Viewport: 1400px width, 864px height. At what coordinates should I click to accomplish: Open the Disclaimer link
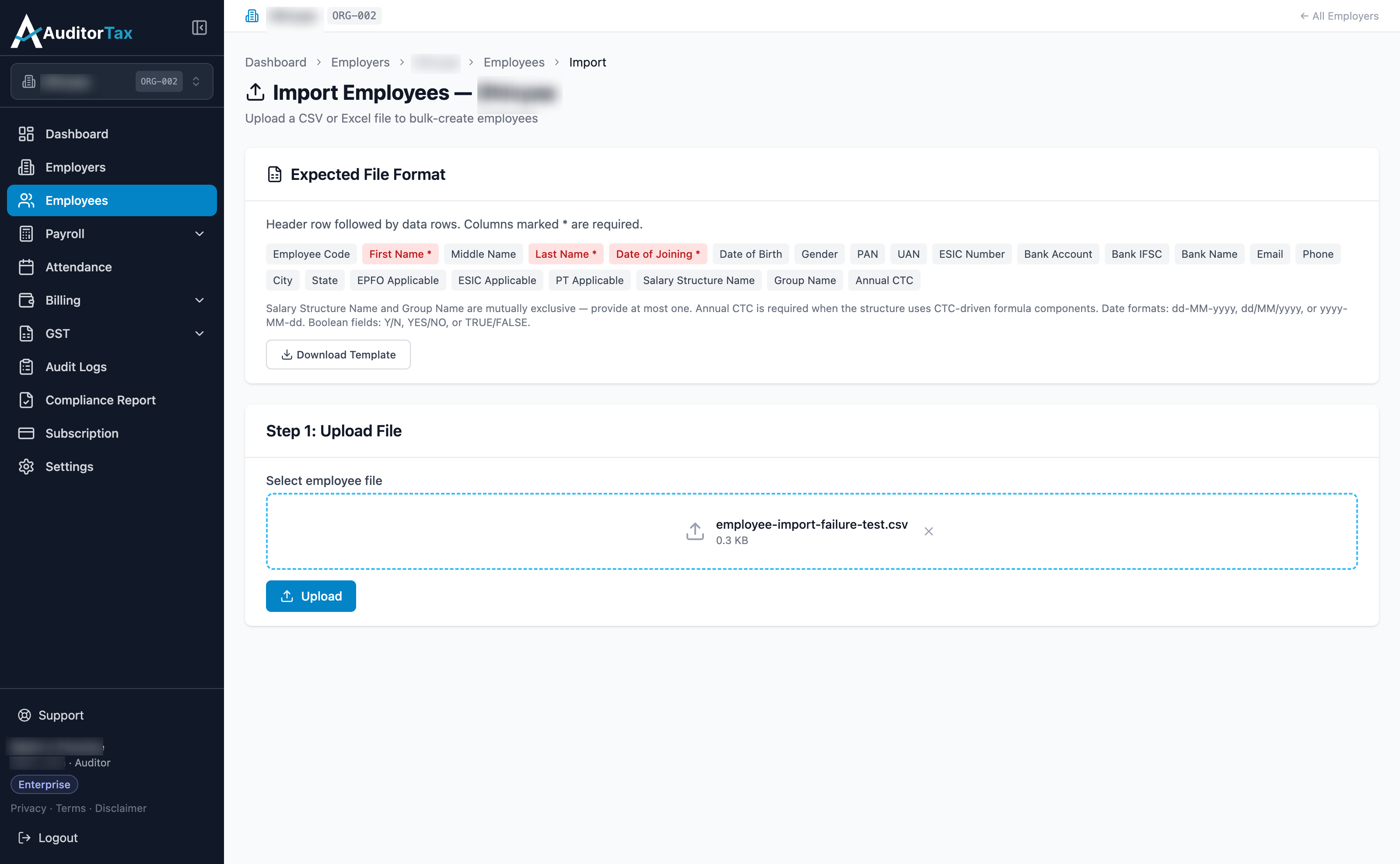point(120,808)
